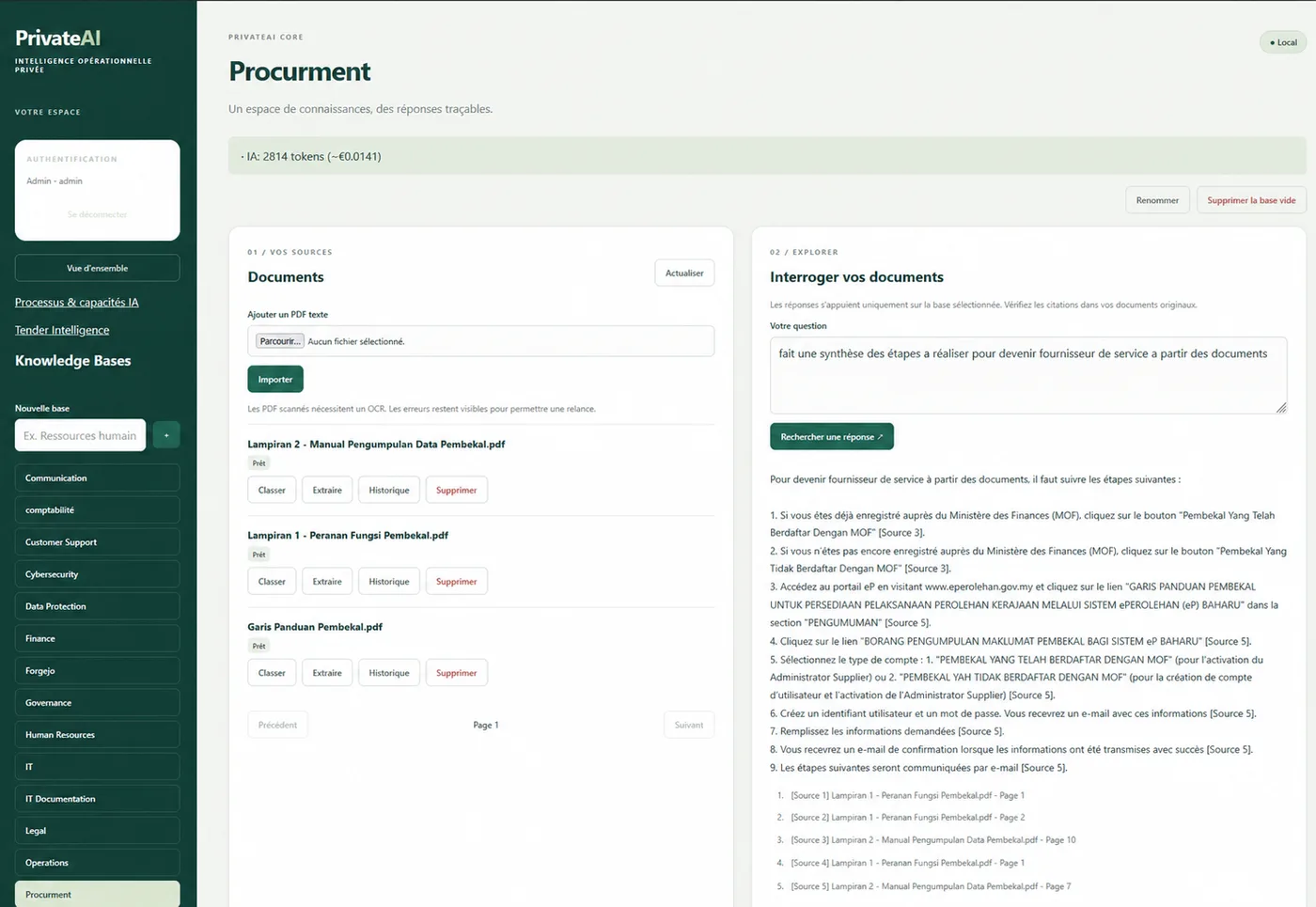Click the IA: 2814 tokens usage banner
This screenshot has height=907, width=1316.
(767, 156)
